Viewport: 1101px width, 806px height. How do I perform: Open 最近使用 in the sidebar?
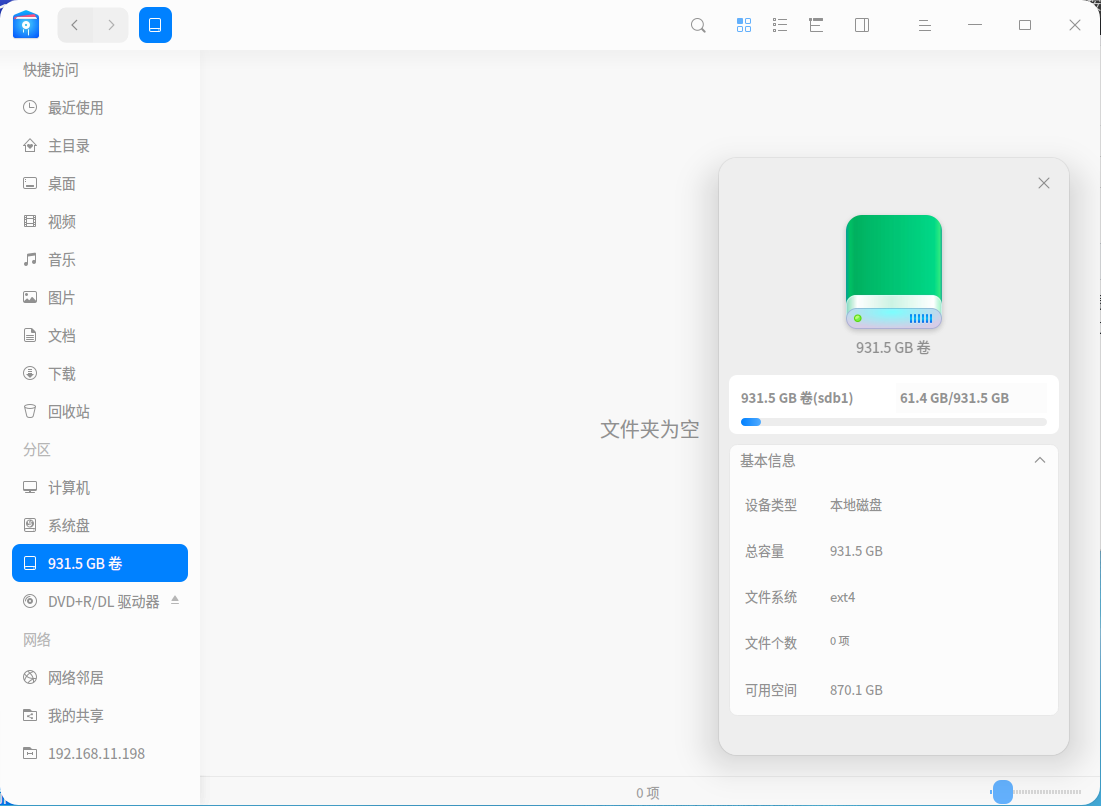click(x=76, y=108)
